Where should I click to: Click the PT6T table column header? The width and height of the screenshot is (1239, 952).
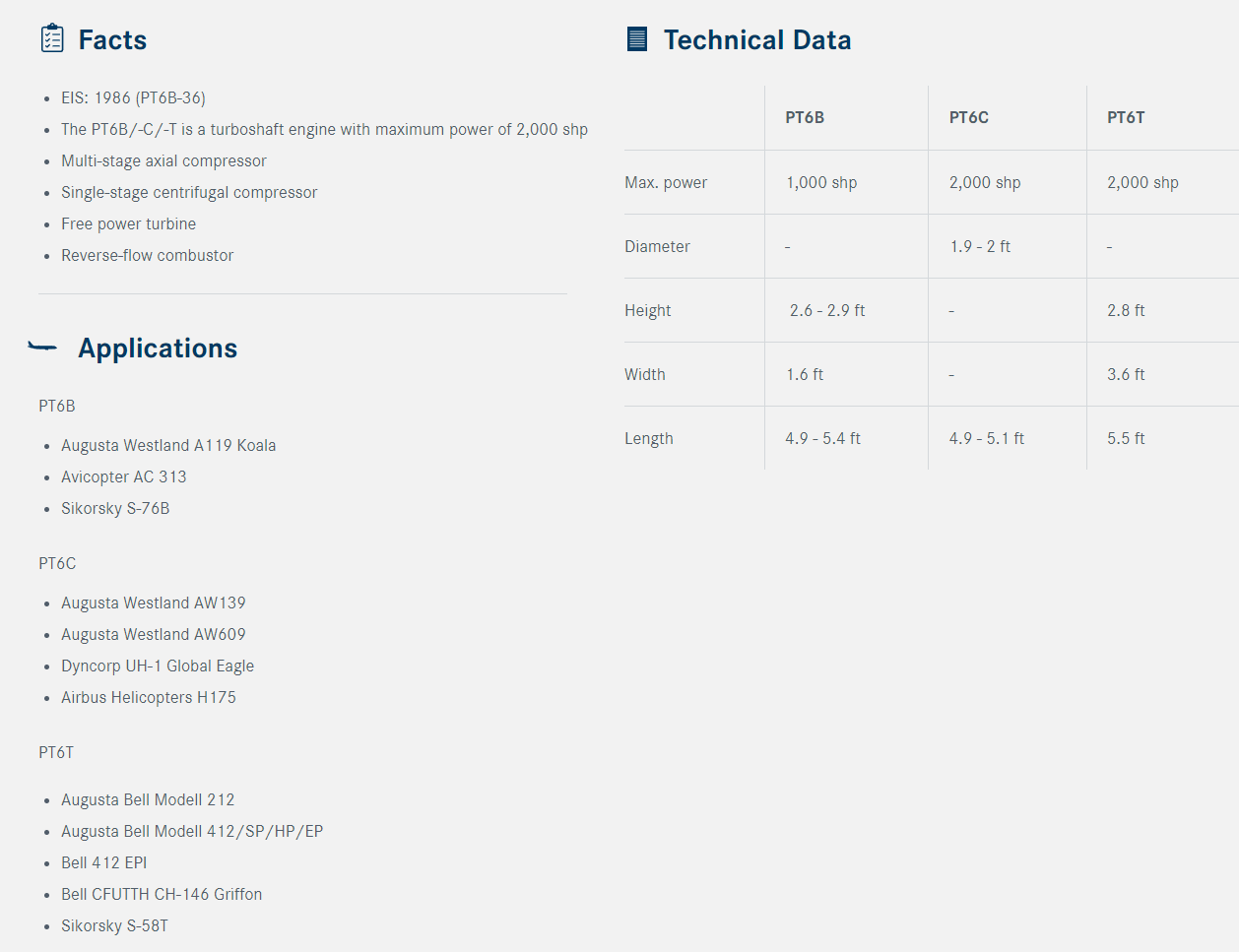coord(1126,117)
